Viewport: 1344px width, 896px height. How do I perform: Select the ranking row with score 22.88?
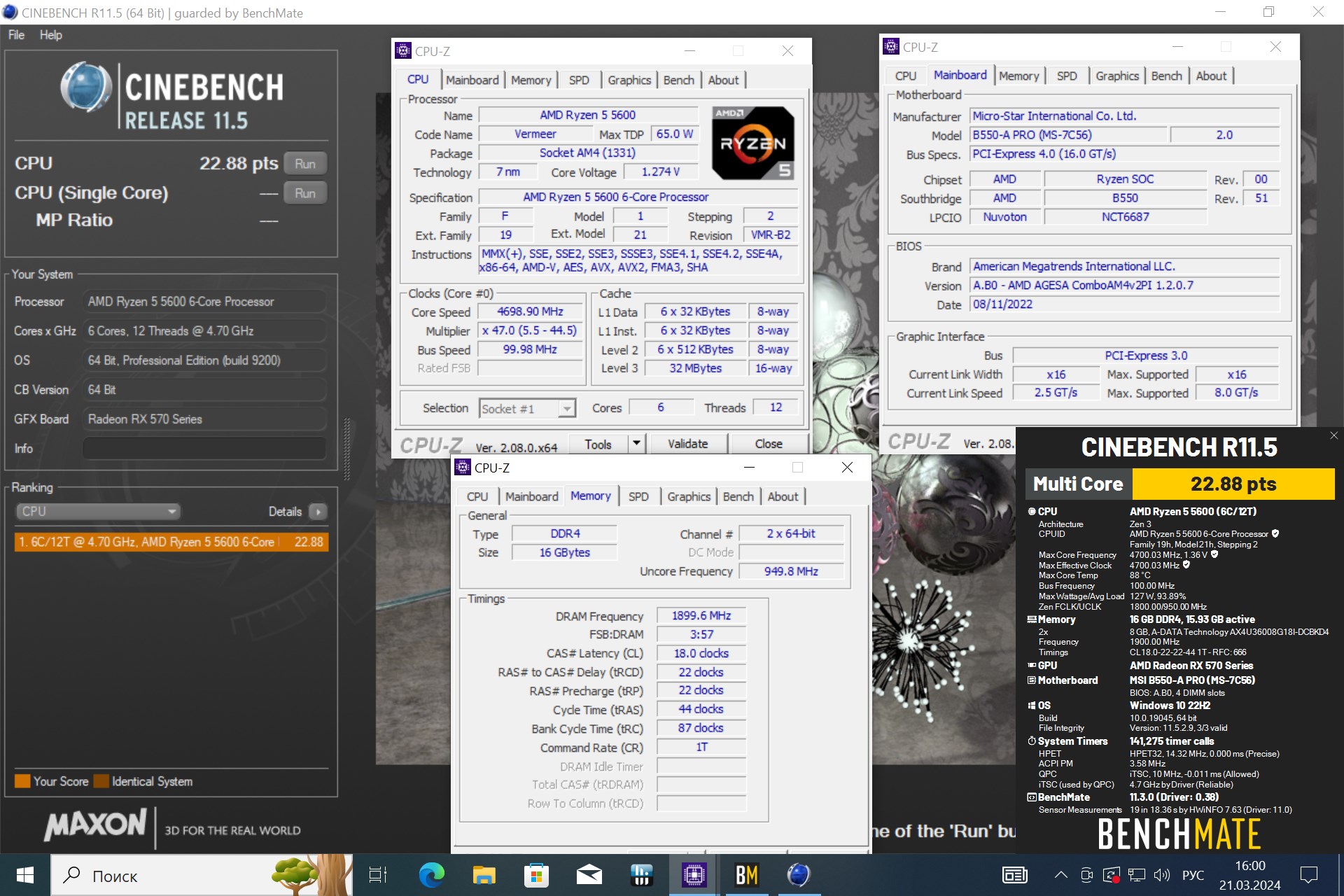click(171, 542)
